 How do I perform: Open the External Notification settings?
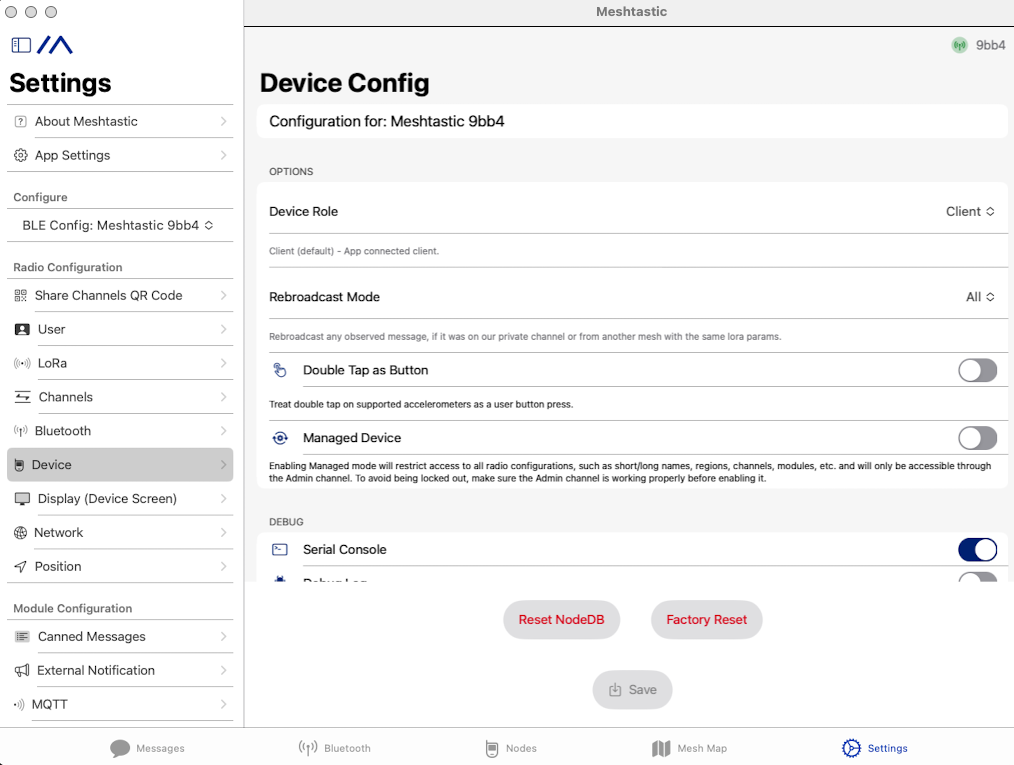pos(120,671)
